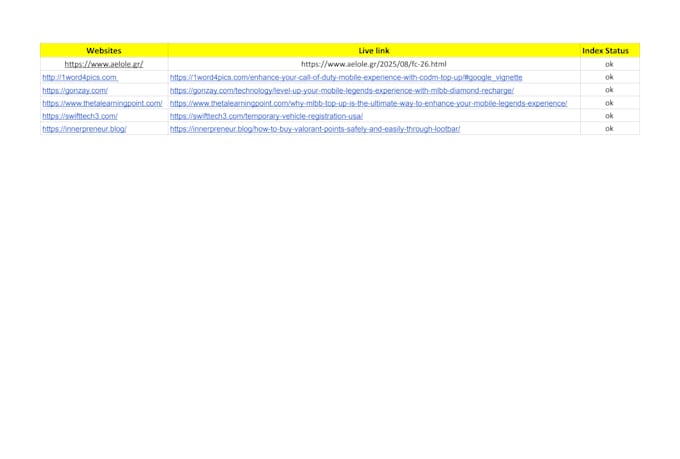Open gonzay mlbb-diamond-recharge live link
The image size is (680, 459).
coord(342,90)
